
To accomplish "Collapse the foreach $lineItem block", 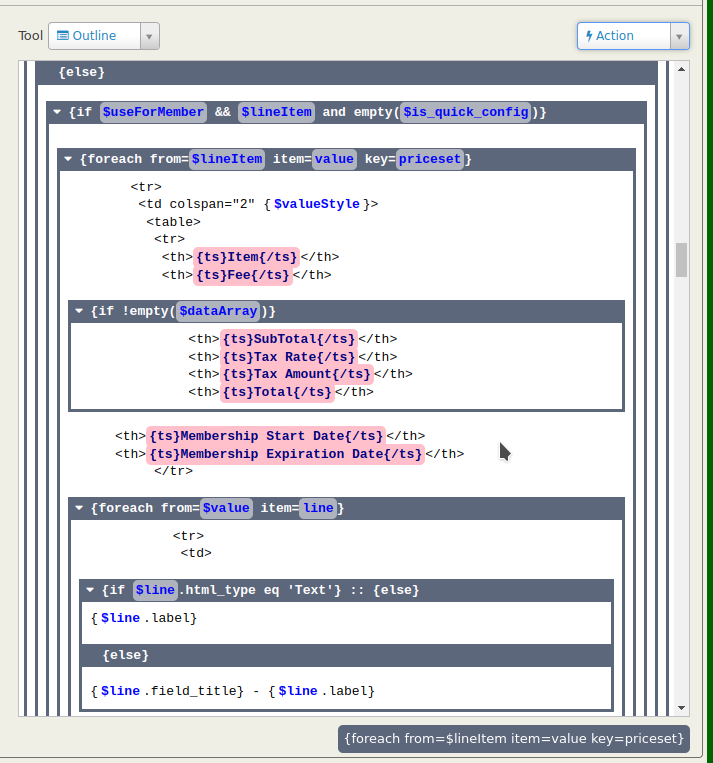I will click(x=68, y=159).
